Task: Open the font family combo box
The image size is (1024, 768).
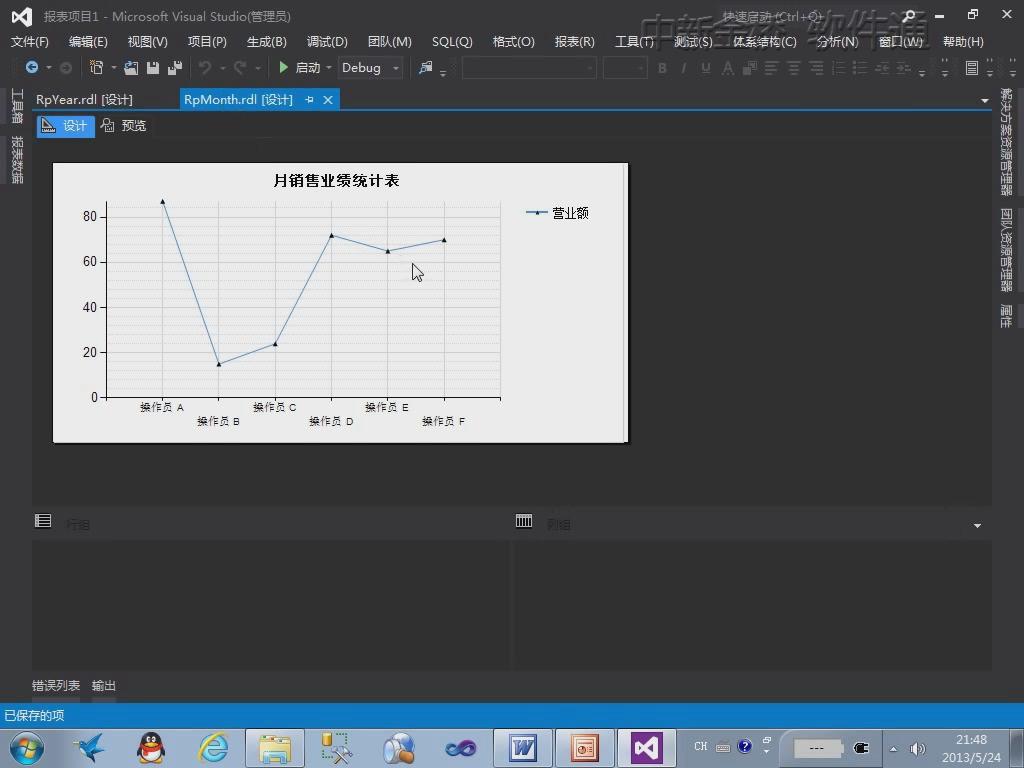Action: (529, 68)
